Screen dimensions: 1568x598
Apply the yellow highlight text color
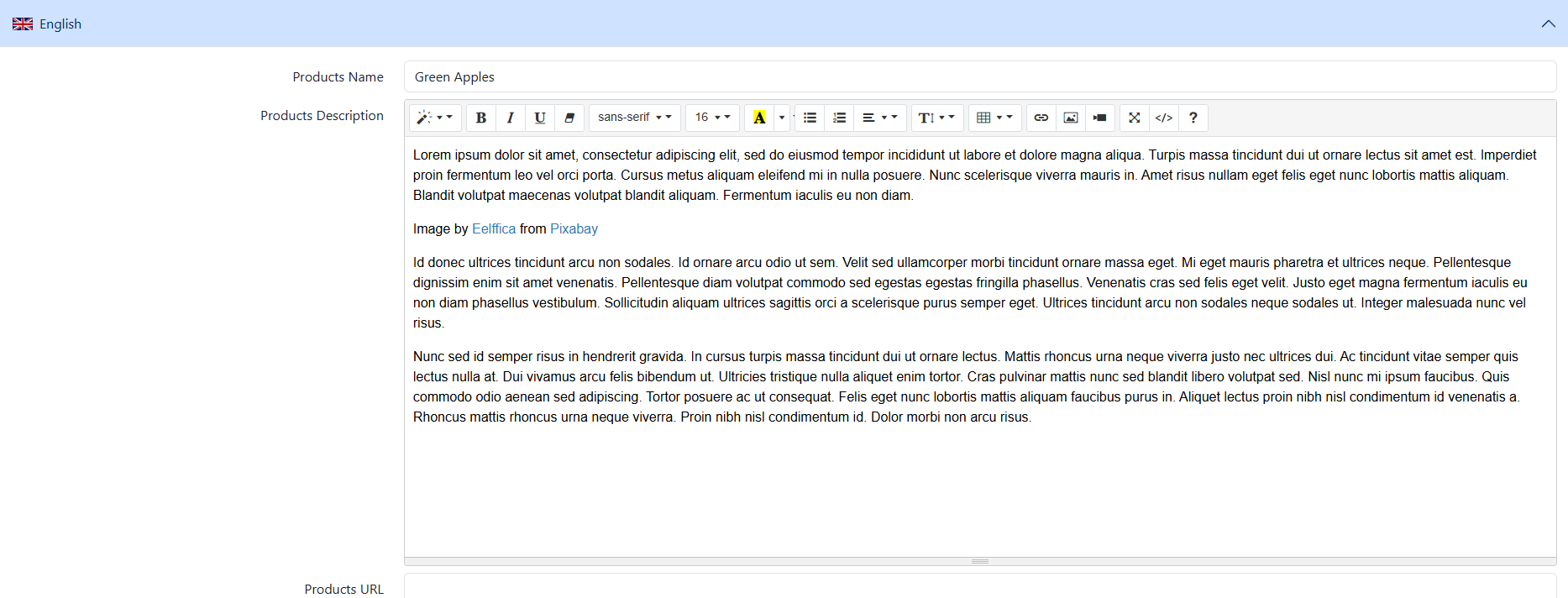(x=759, y=118)
